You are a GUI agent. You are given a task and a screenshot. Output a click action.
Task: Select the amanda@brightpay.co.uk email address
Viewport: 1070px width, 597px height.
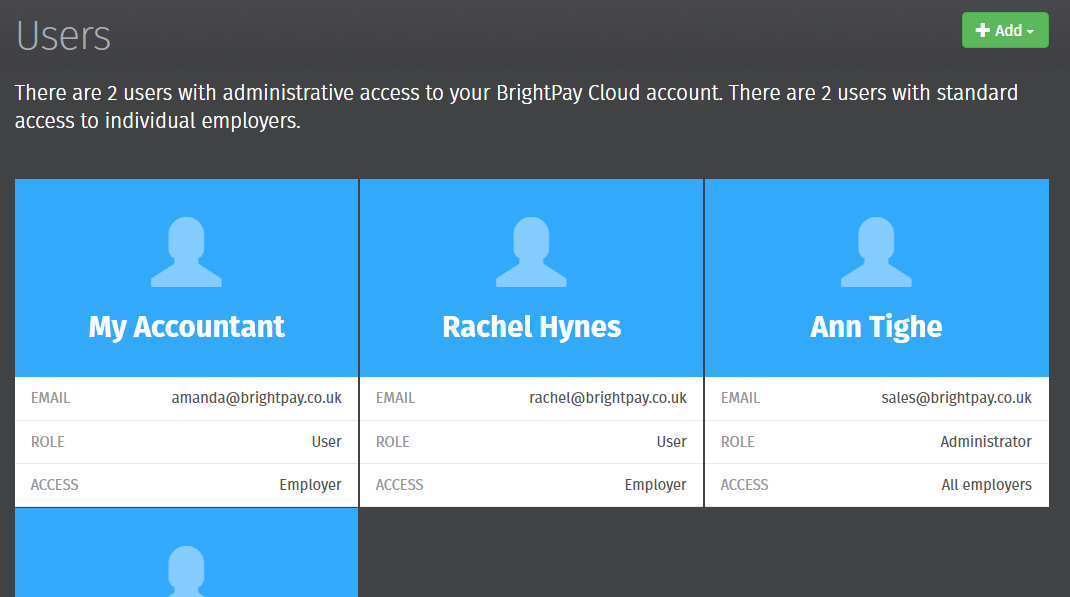[256, 398]
